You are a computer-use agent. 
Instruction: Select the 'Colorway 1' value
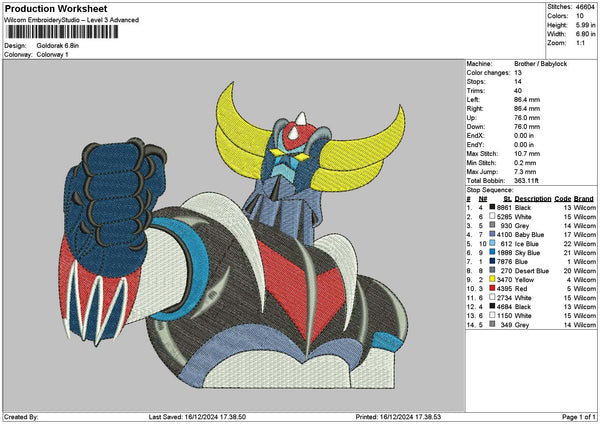tap(52, 54)
